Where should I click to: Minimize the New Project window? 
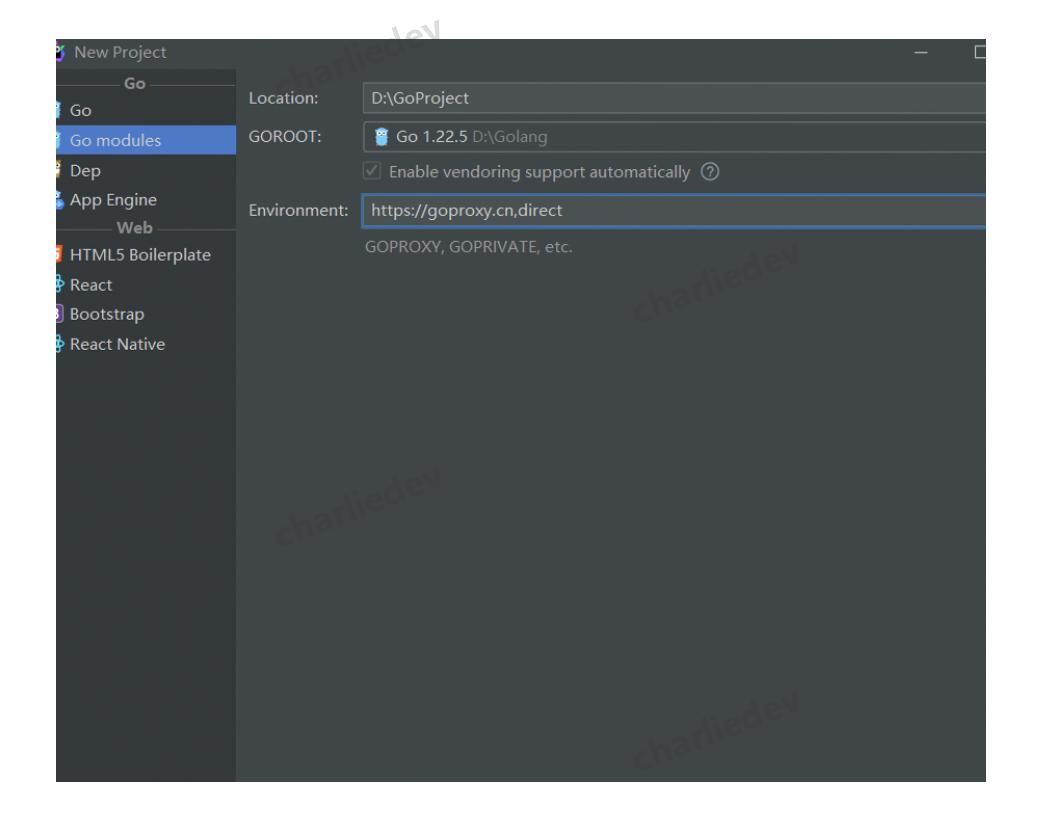tap(921, 53)
